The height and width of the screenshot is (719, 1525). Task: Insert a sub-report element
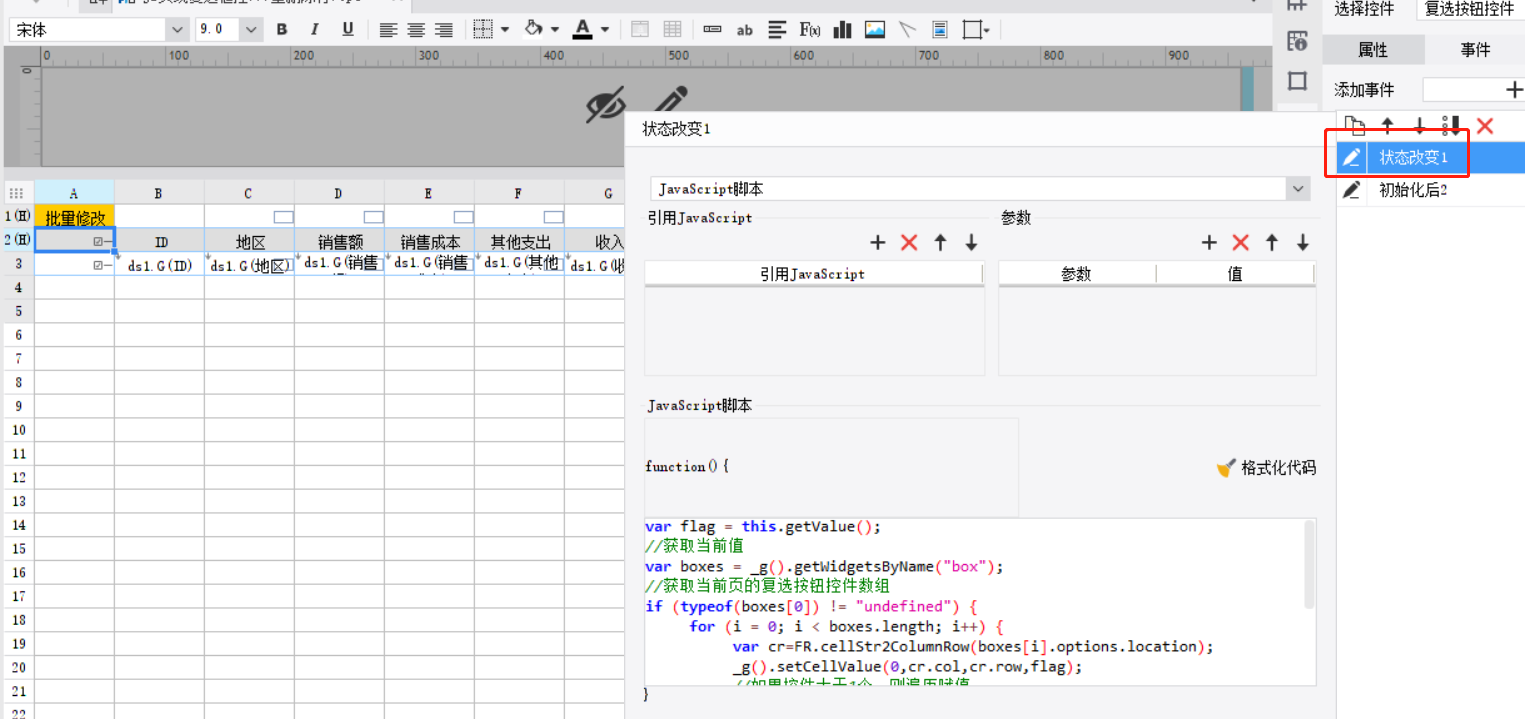(940, 30)
